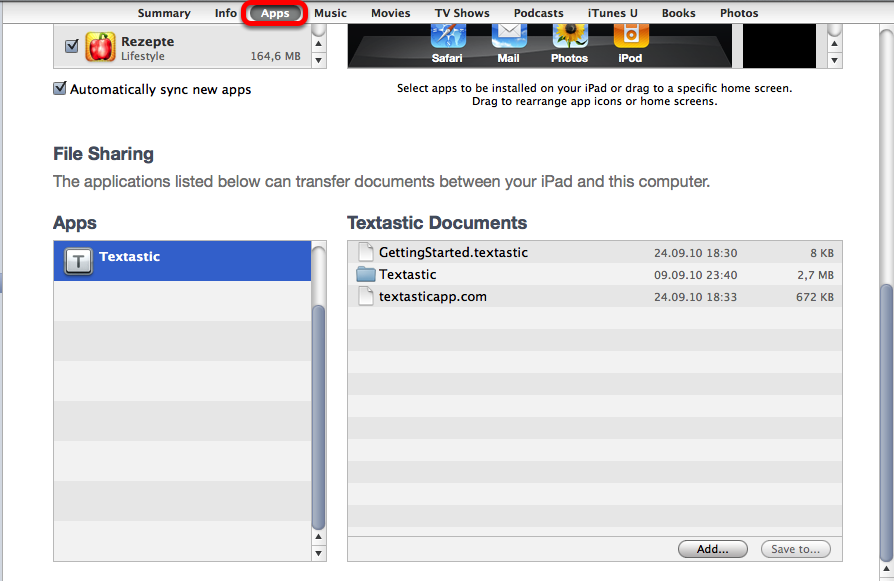Select the iTunes U tab

[x=612, y=13]
